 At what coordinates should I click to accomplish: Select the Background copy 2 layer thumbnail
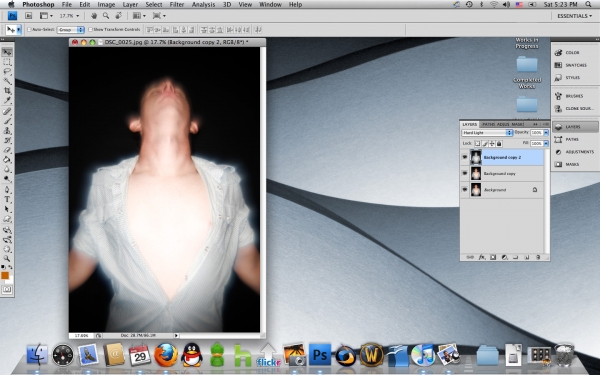(476, 157)
